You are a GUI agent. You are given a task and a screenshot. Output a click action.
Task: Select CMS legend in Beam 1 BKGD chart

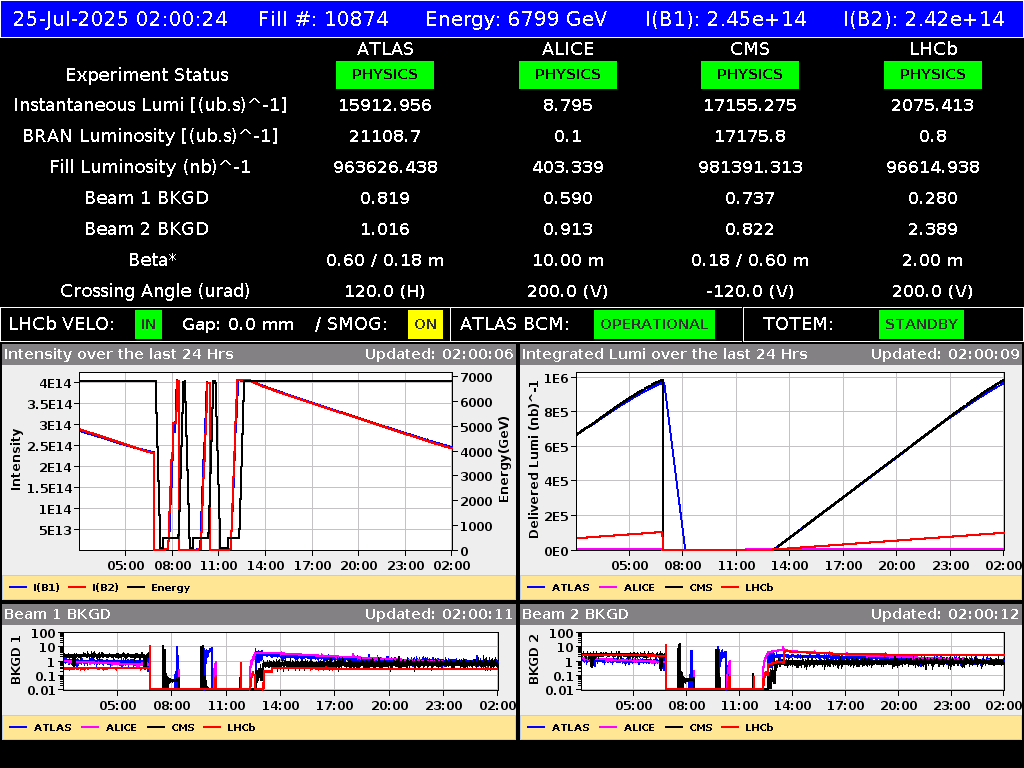[x=171, y=727]
